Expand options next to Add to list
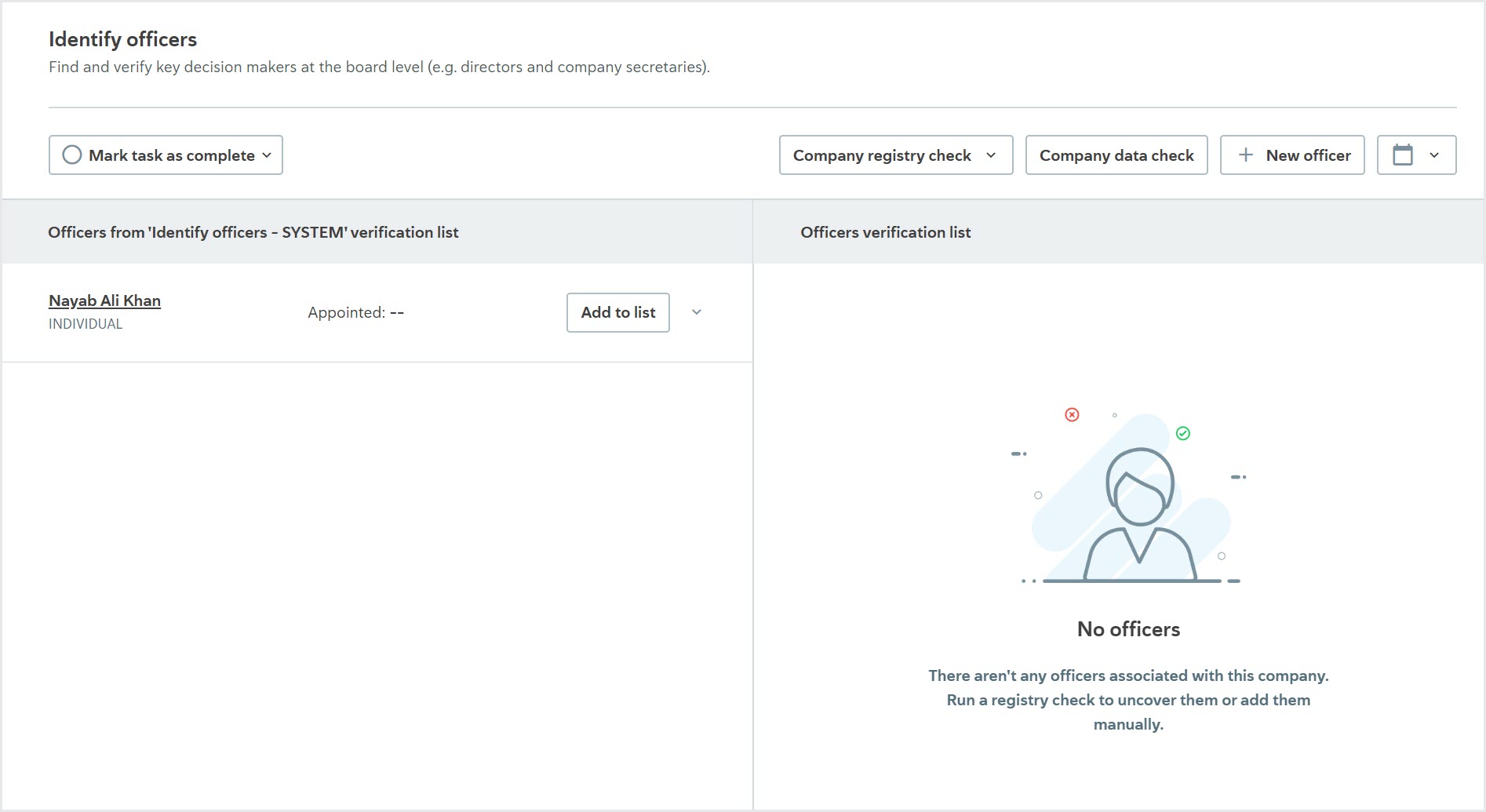1486x812 pixels. [695, 312]
